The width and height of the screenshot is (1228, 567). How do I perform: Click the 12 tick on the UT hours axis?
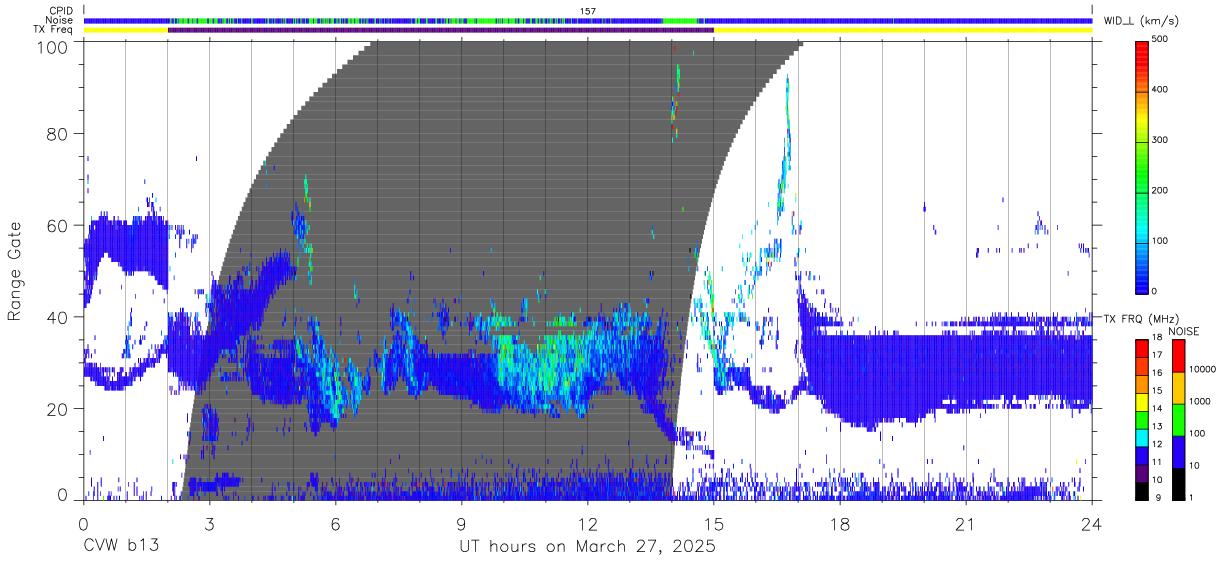(588, 523)
